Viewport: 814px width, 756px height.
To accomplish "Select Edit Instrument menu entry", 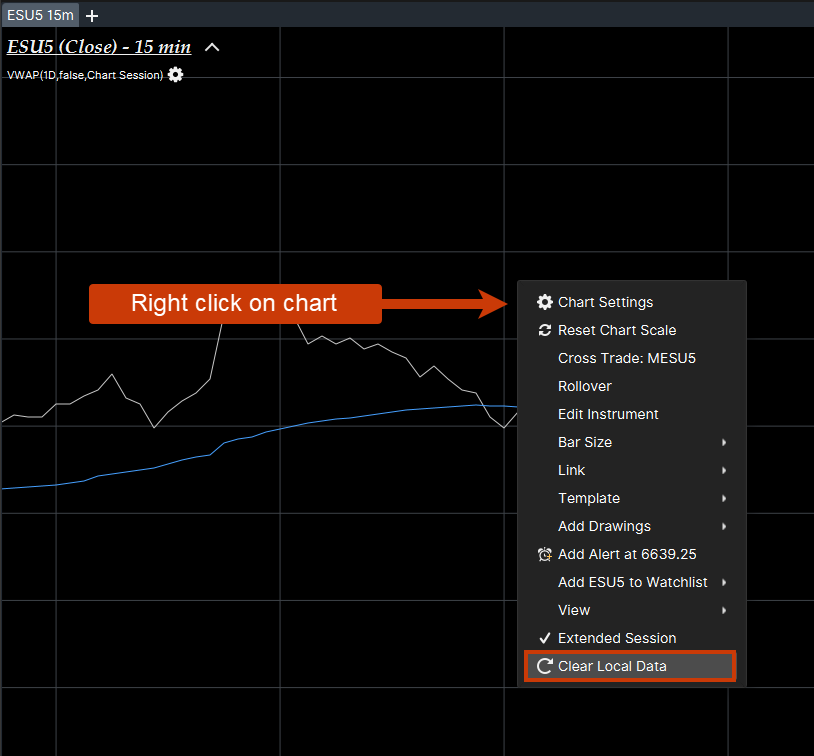I will click(x=608, y=414).
